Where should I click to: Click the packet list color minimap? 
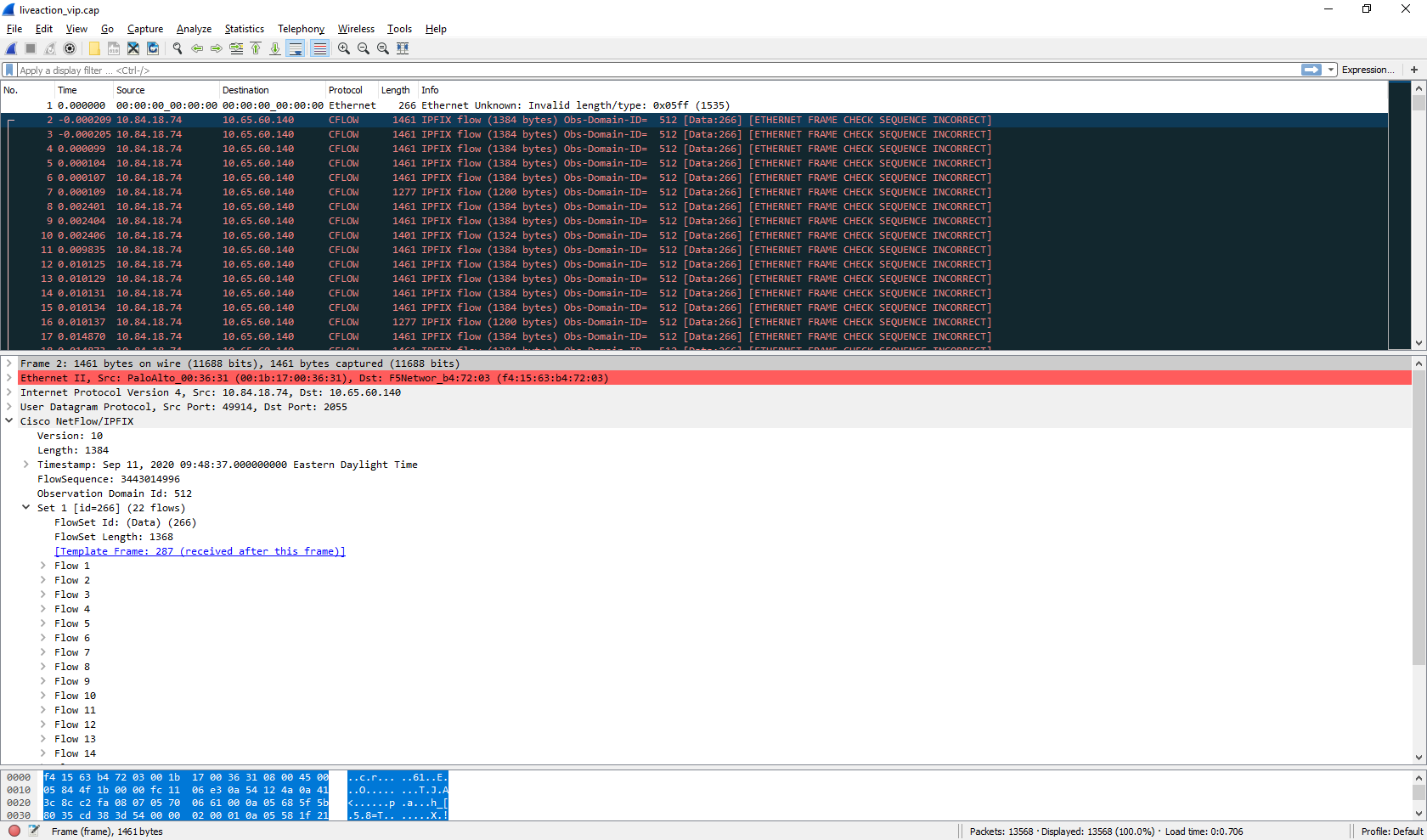click(x=1399, y=212)
